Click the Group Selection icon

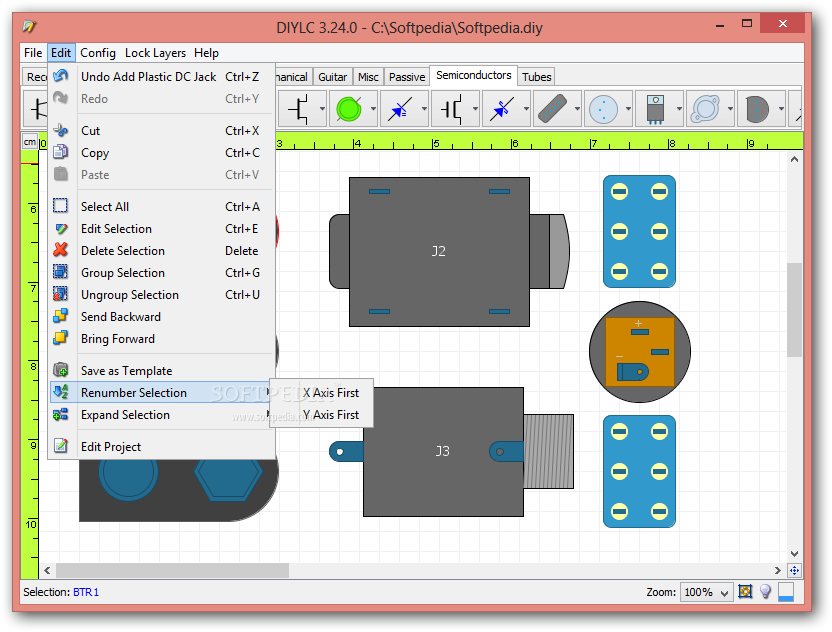(x=61, y=272)
